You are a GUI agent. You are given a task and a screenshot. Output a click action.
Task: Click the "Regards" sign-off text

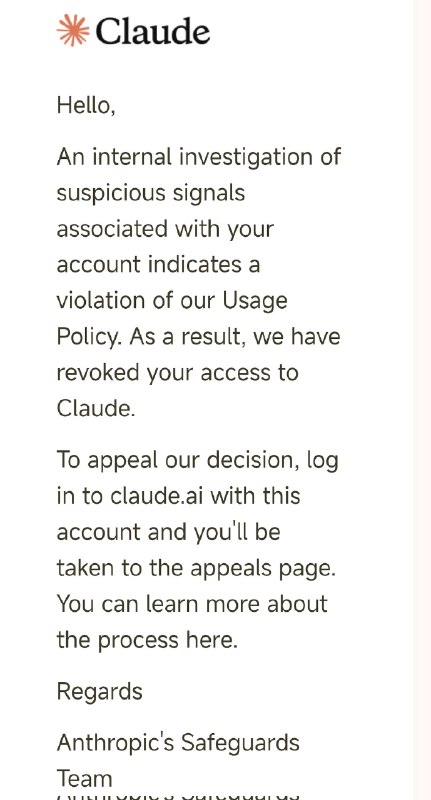click(x=99, y=693)
